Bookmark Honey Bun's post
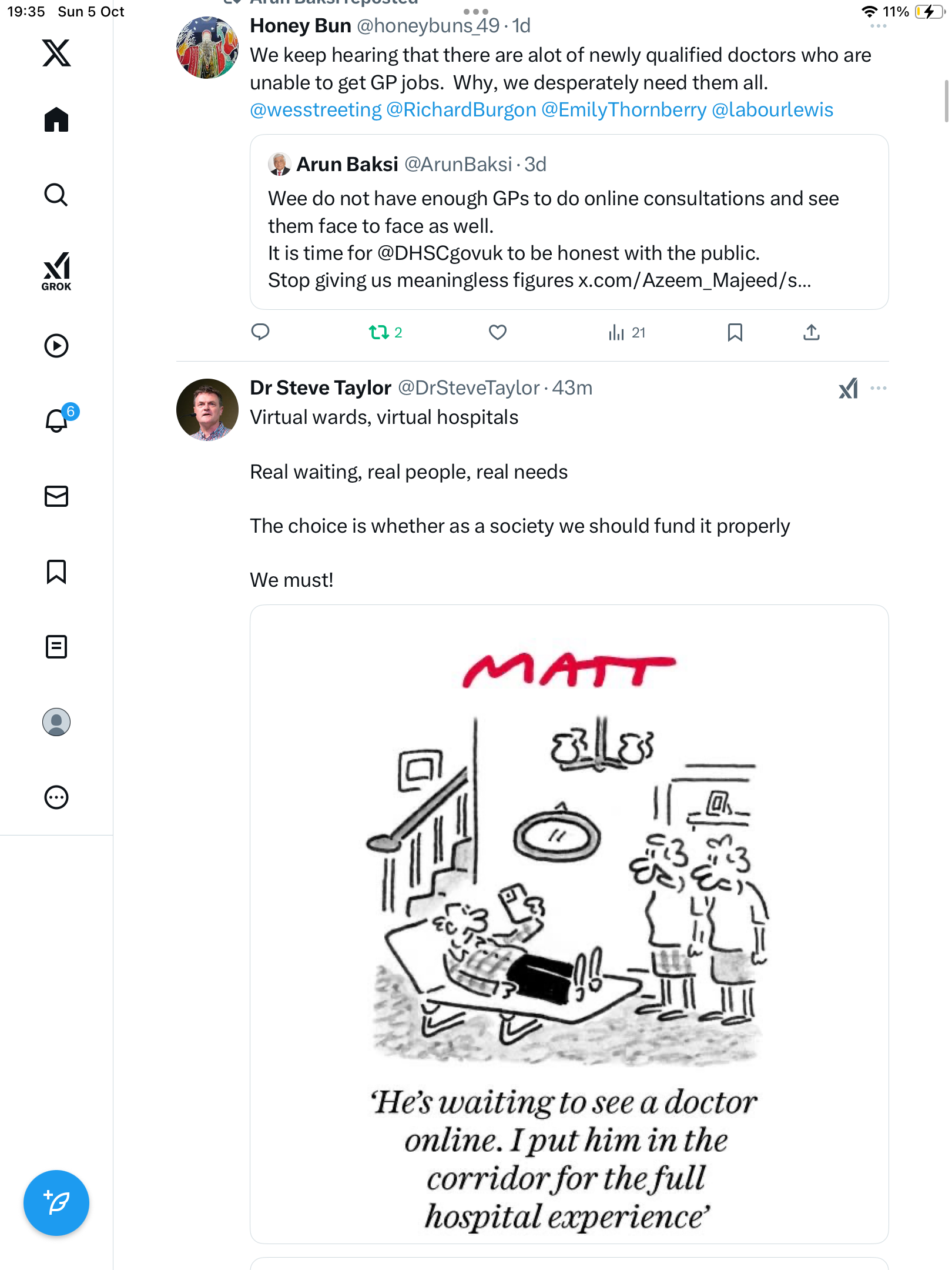 [x=735, y=333]
